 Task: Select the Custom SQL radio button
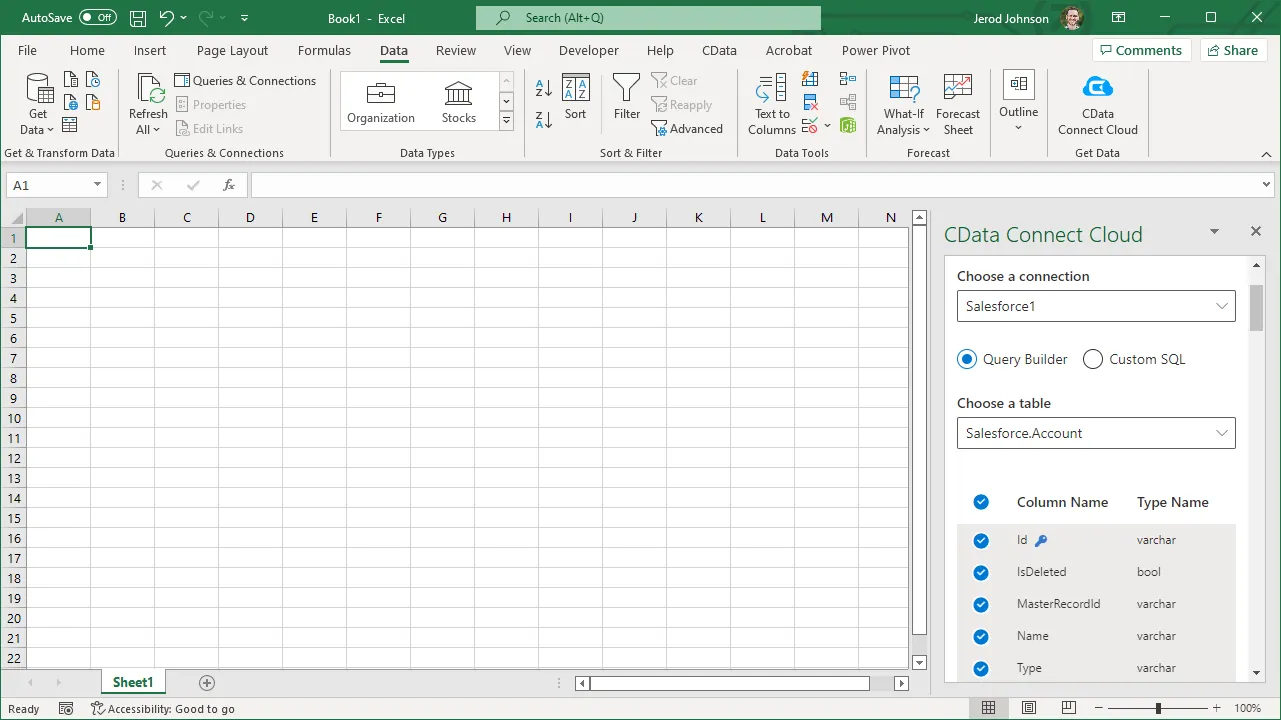(1093, 359)
